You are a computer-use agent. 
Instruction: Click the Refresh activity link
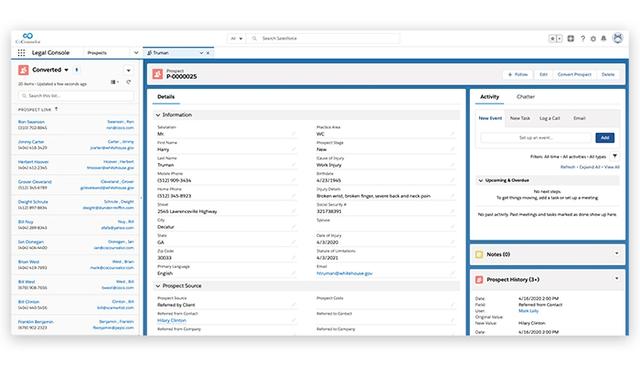coord(567,167)
